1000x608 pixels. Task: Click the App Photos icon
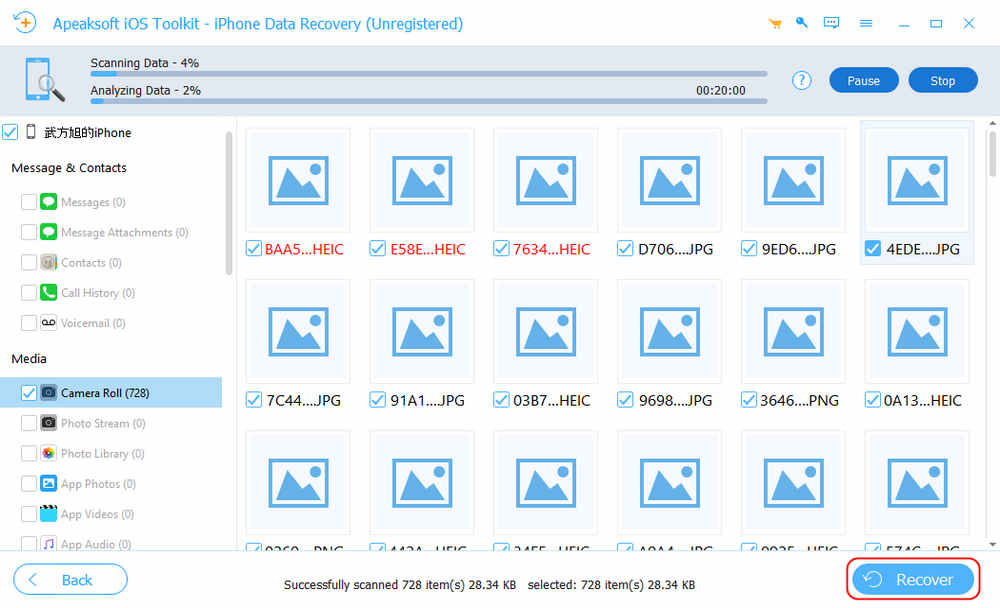(x=48, y=484)
